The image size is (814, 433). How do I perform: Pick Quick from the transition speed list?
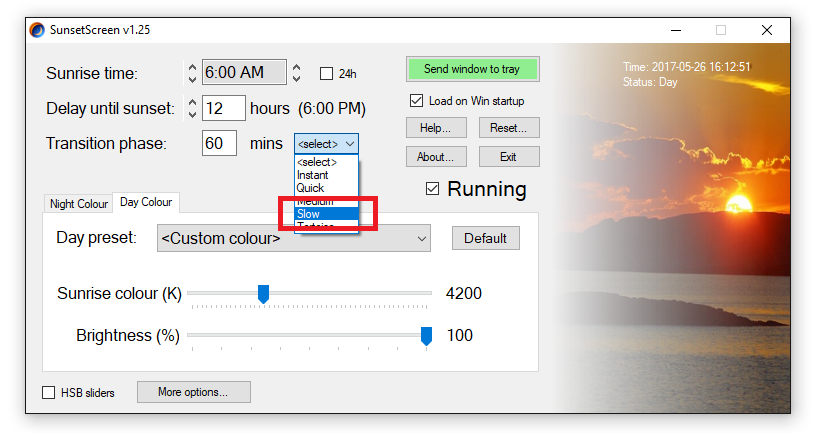tap(326, 188)
